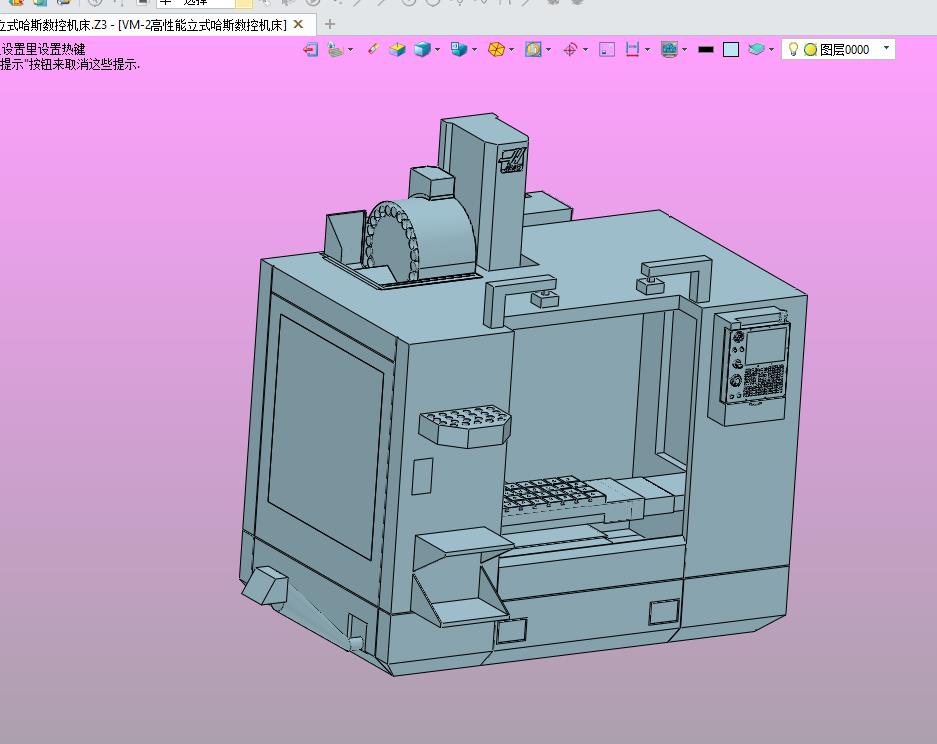Close the VM-2 document tab
This screenshot has height=744, width=937.
click(x=298, y=25)
